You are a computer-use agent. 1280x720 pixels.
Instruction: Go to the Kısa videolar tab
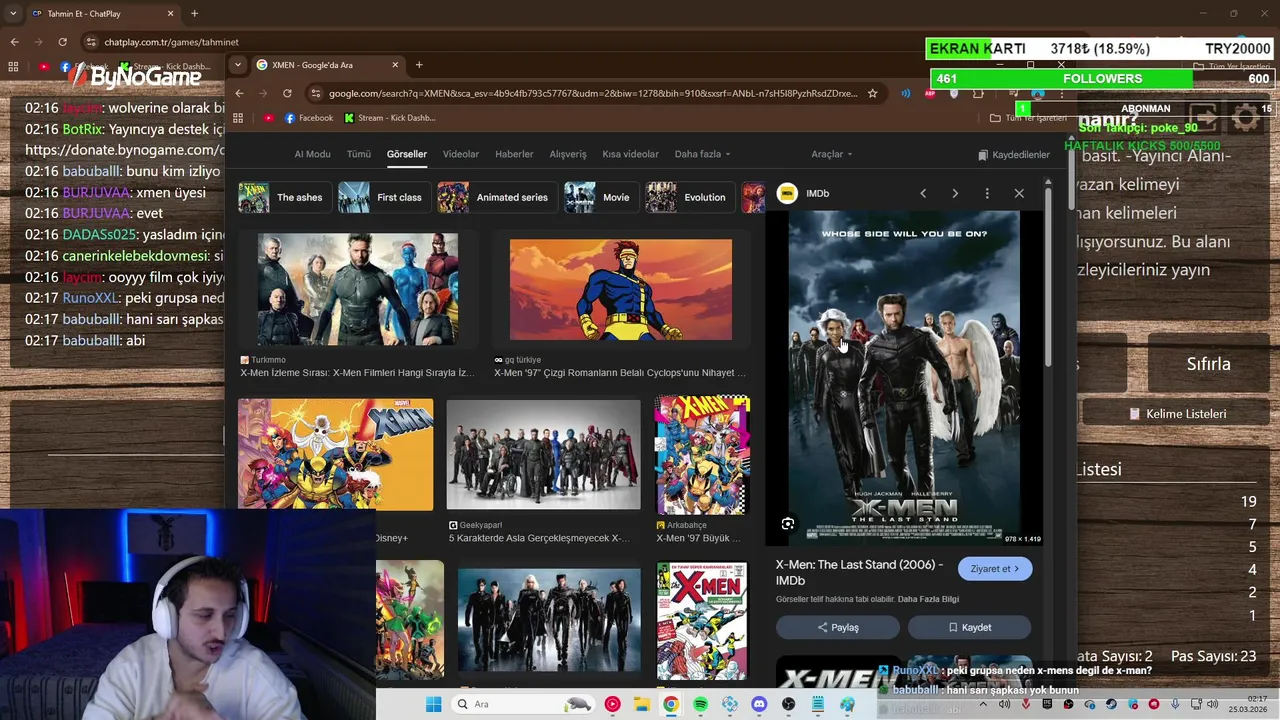pos(630,154)
